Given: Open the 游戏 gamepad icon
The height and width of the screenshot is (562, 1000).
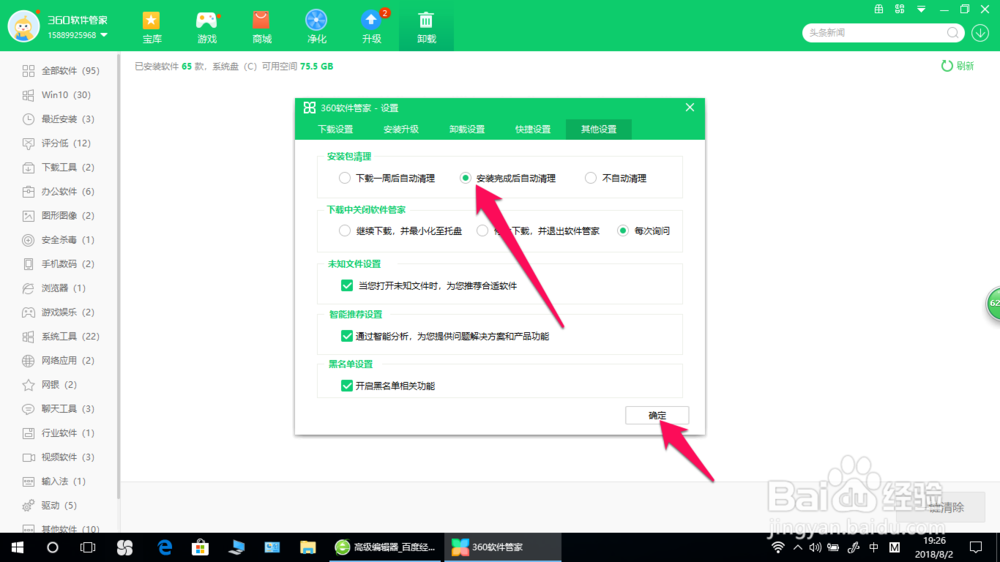Looking at the screenshot, I should (x=207, y=21).
